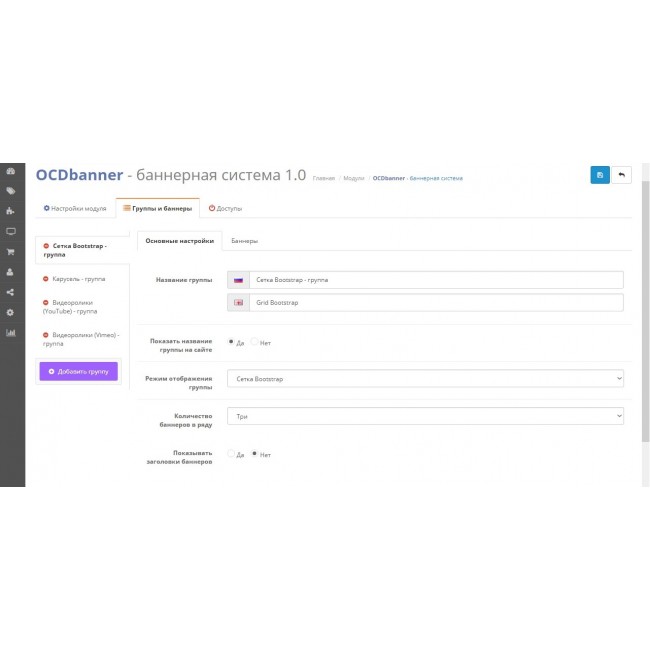Open the Extensions puzzle icon in the sidebar
Image resolution: width=650 pixels, height=650 pixels.
point(11,211)
